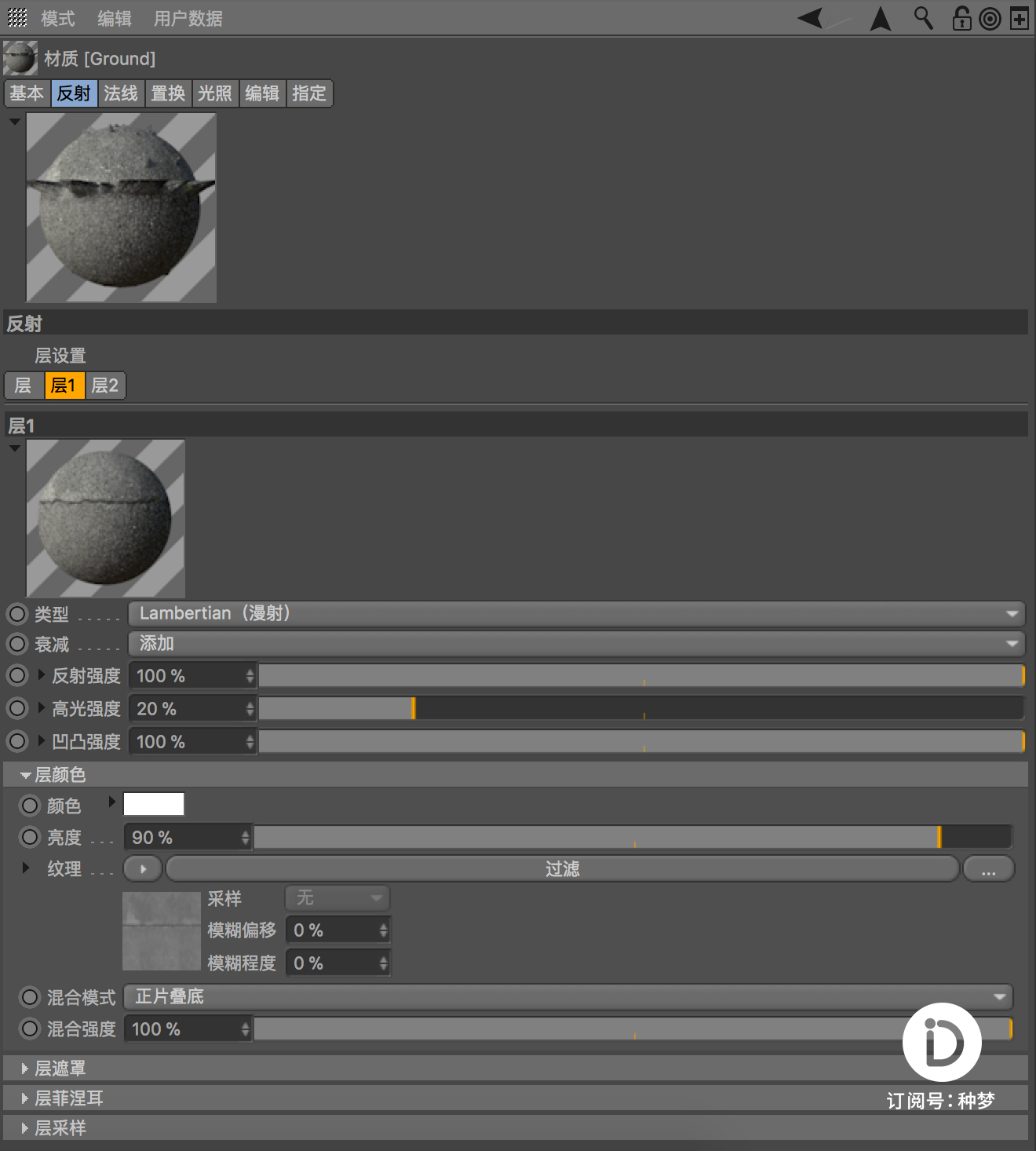Open the 采样 无 dropdown
The image size is (1036, 1151).
tap(337, 897)
